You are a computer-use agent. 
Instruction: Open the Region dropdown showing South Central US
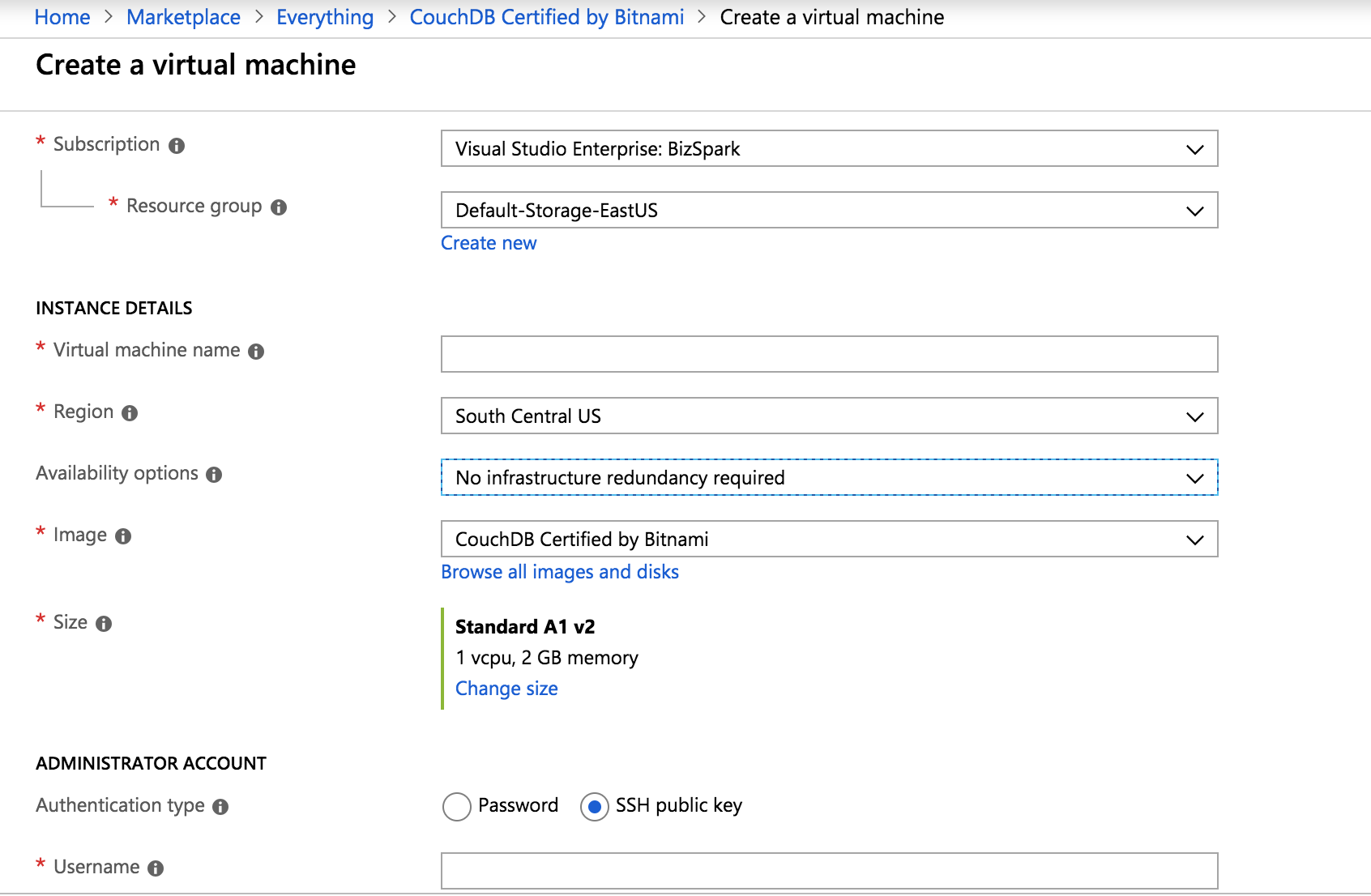tap(829, 416)
